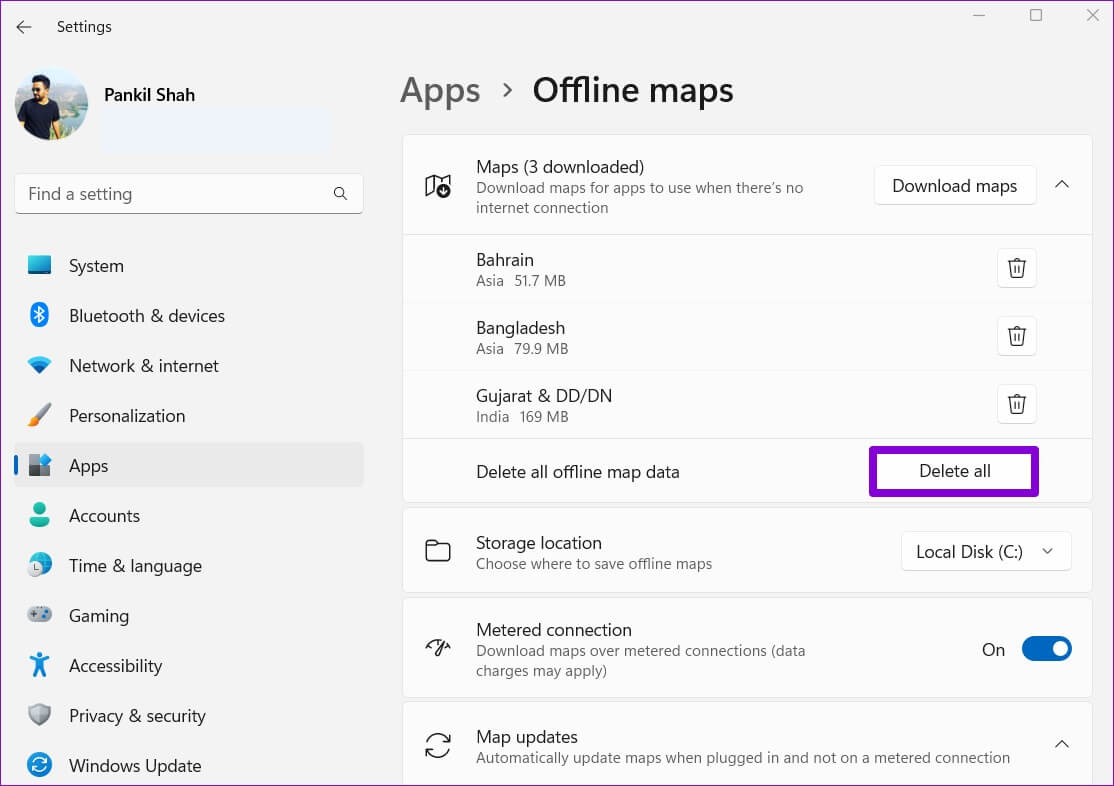Image resolution: width=1114 pixels, height=786 pixels.
Task: Click Apps in the breadcrumb
Action: coord(440,90)
